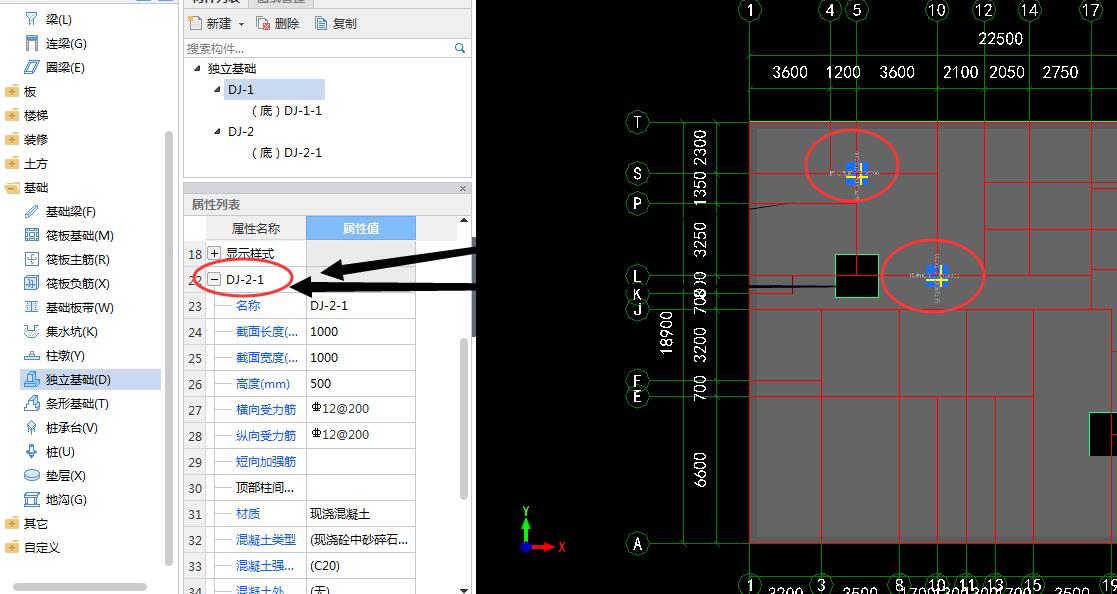Click left panel vertical scrollbar

(169, 348)
